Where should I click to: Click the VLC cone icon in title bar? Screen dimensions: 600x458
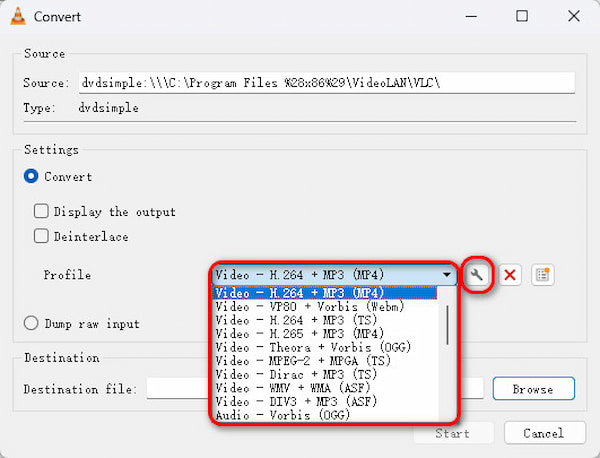[18, 16]
